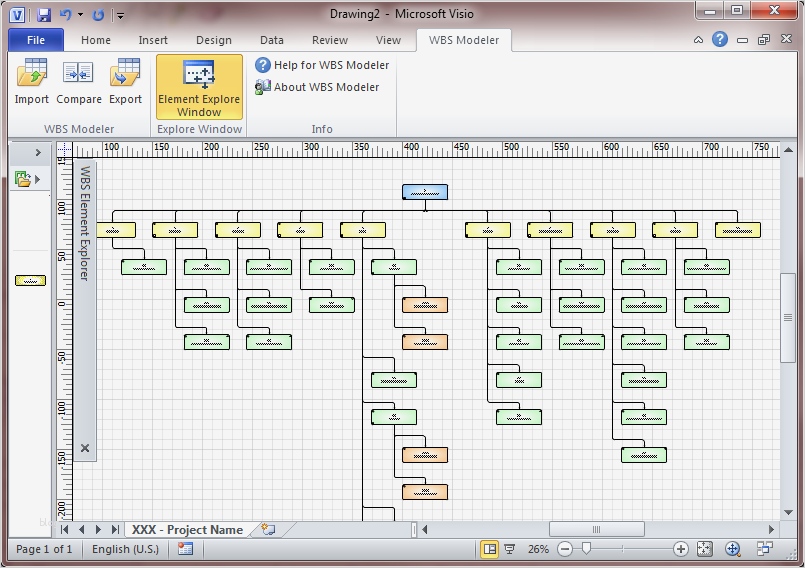
Task: Expand the Shapes pane chevron
Action: coord(37,153)
